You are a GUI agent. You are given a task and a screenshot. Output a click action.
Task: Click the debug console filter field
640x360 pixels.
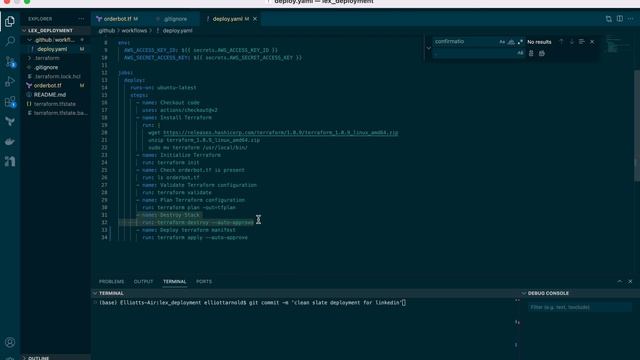pos(579,307)
